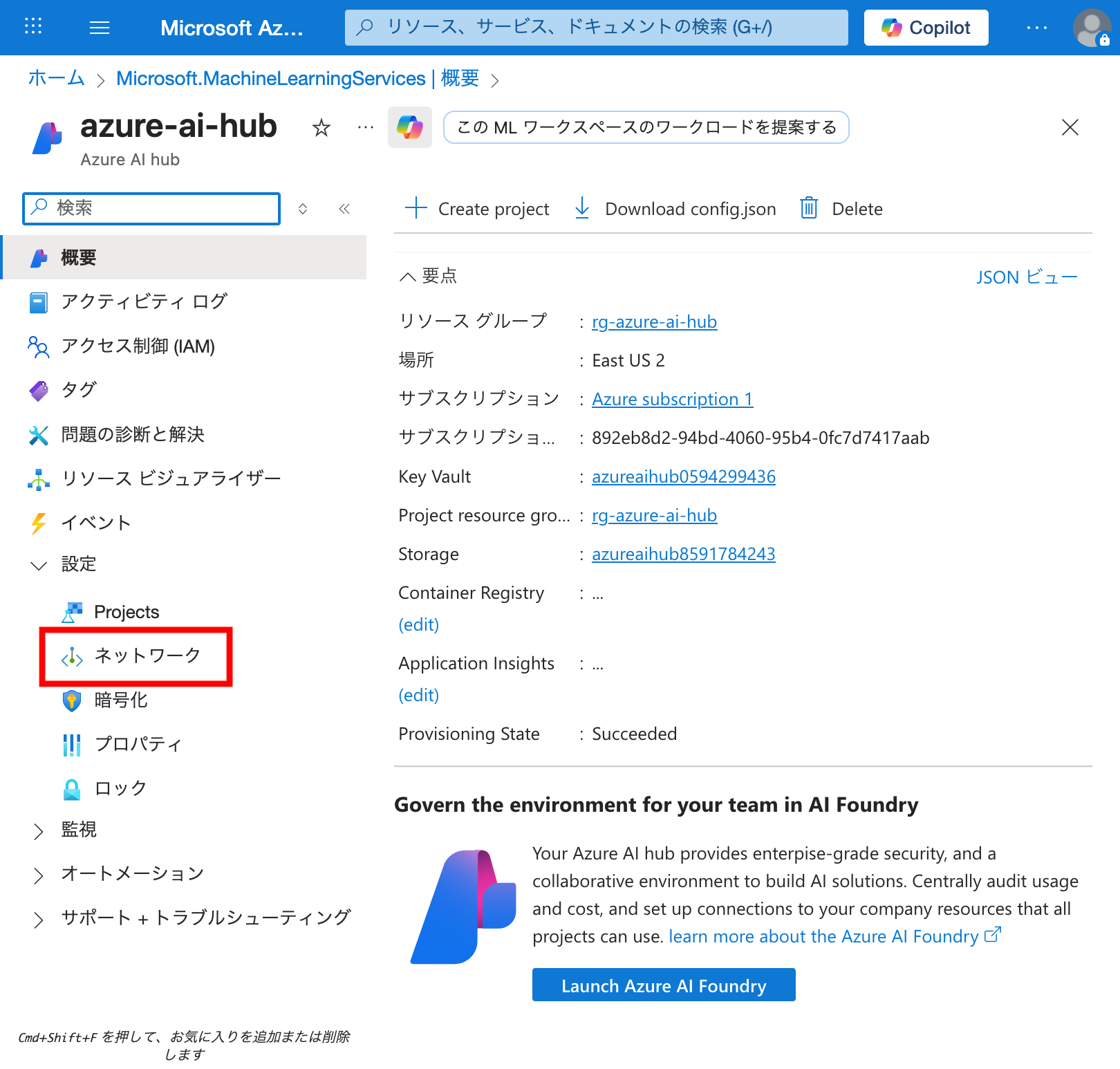
Task: Close the azure-ai-hub blade
Action: tap(1070, 127)
